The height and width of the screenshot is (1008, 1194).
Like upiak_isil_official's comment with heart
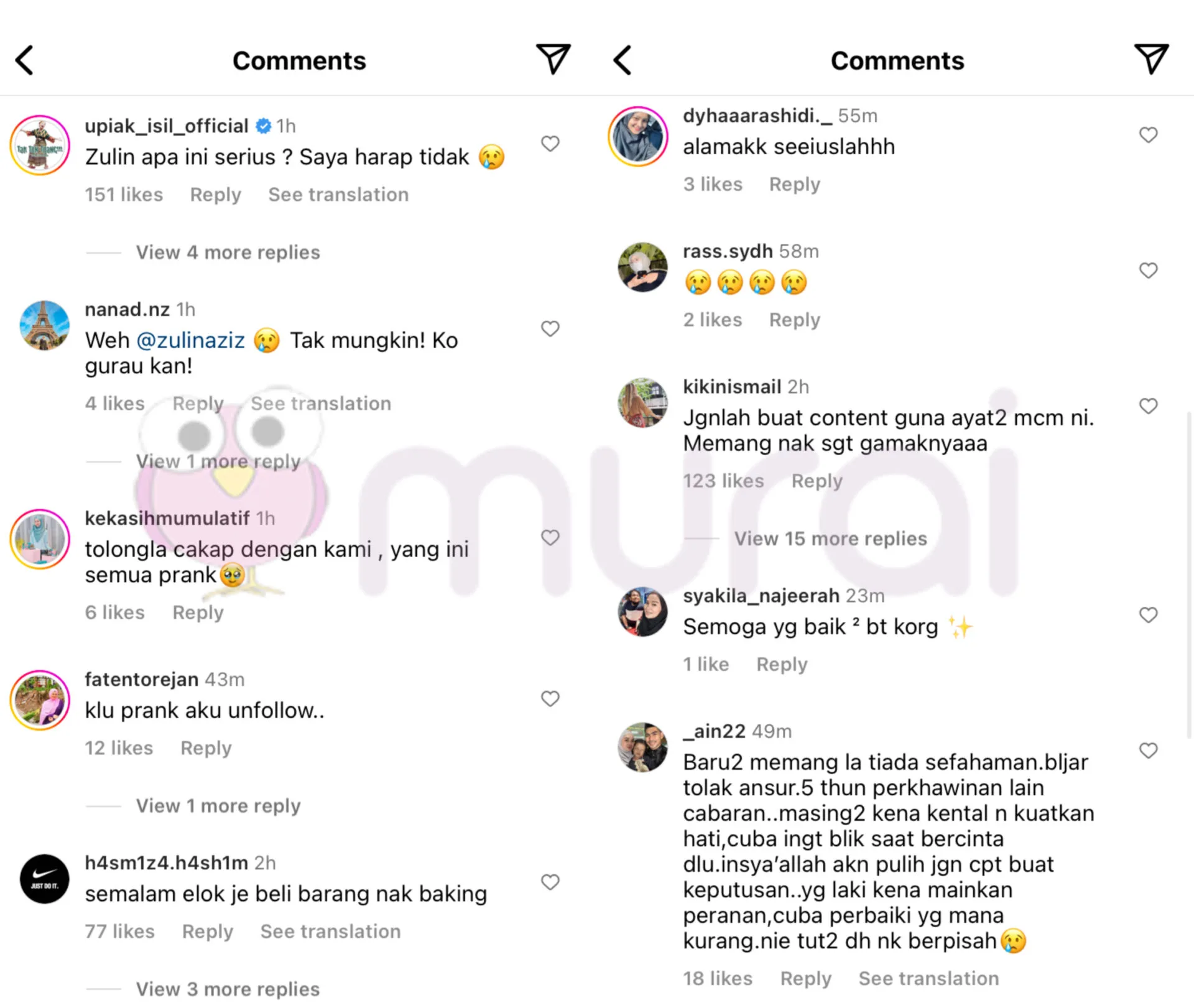point(550,144)
